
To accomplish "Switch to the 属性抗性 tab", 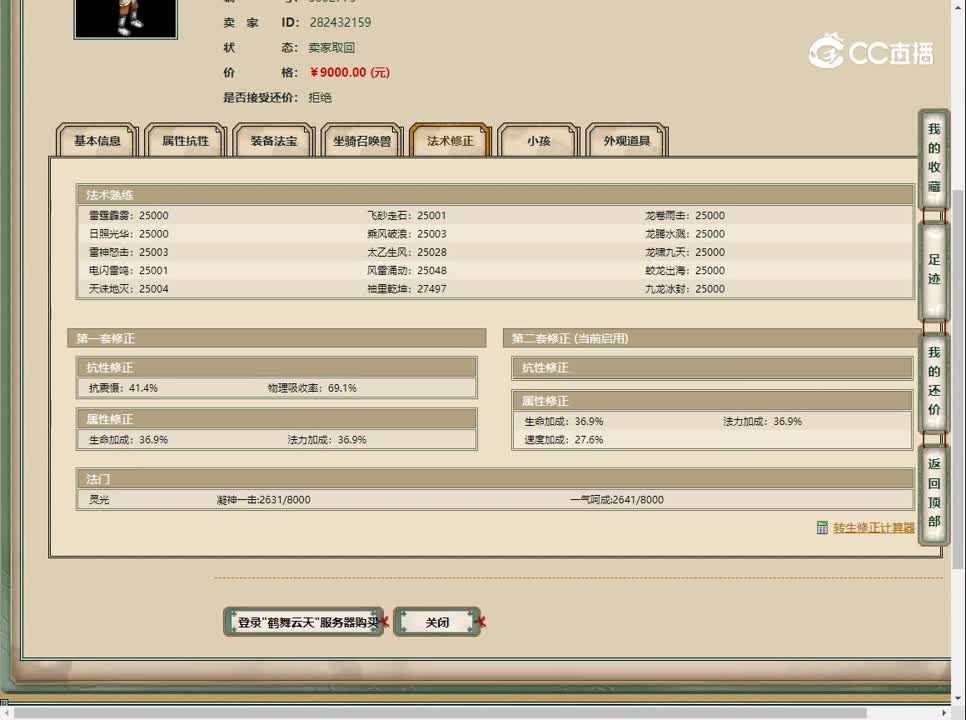I will pos(186,141).
